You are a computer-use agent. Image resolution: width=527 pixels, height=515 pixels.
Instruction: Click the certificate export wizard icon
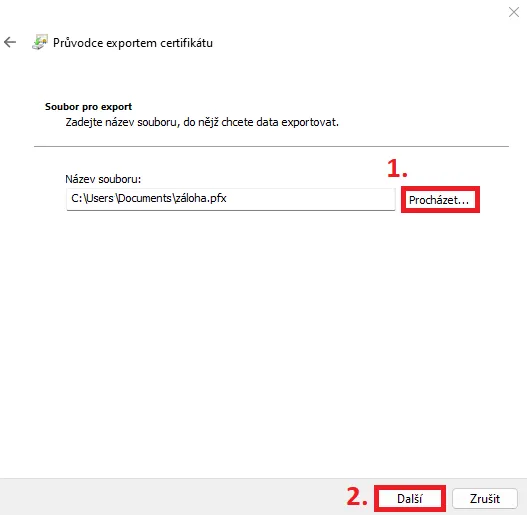click(x=40, y=42)
